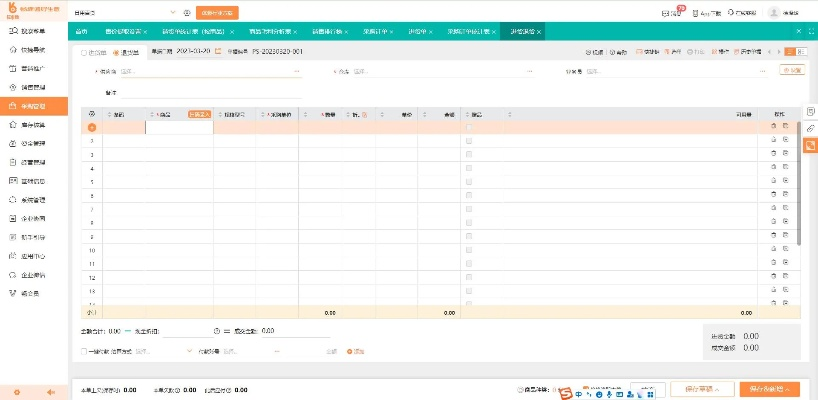The image size is (818, 400).
Task: Click the orange image icon on right edge
Action: click(811, 145)
